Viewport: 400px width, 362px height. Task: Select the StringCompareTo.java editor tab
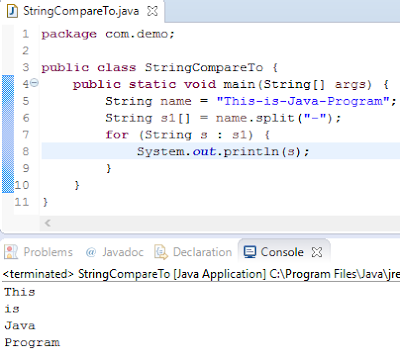82,11
